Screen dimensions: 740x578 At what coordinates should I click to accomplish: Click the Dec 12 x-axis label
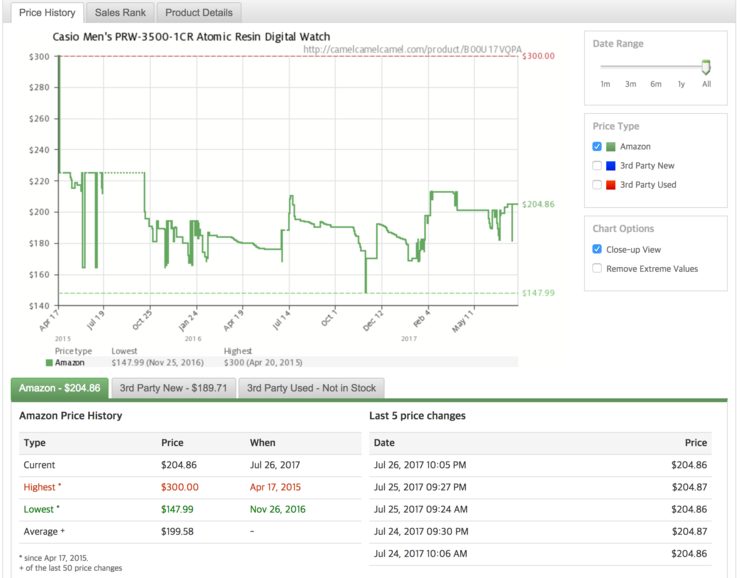[374, 320]
